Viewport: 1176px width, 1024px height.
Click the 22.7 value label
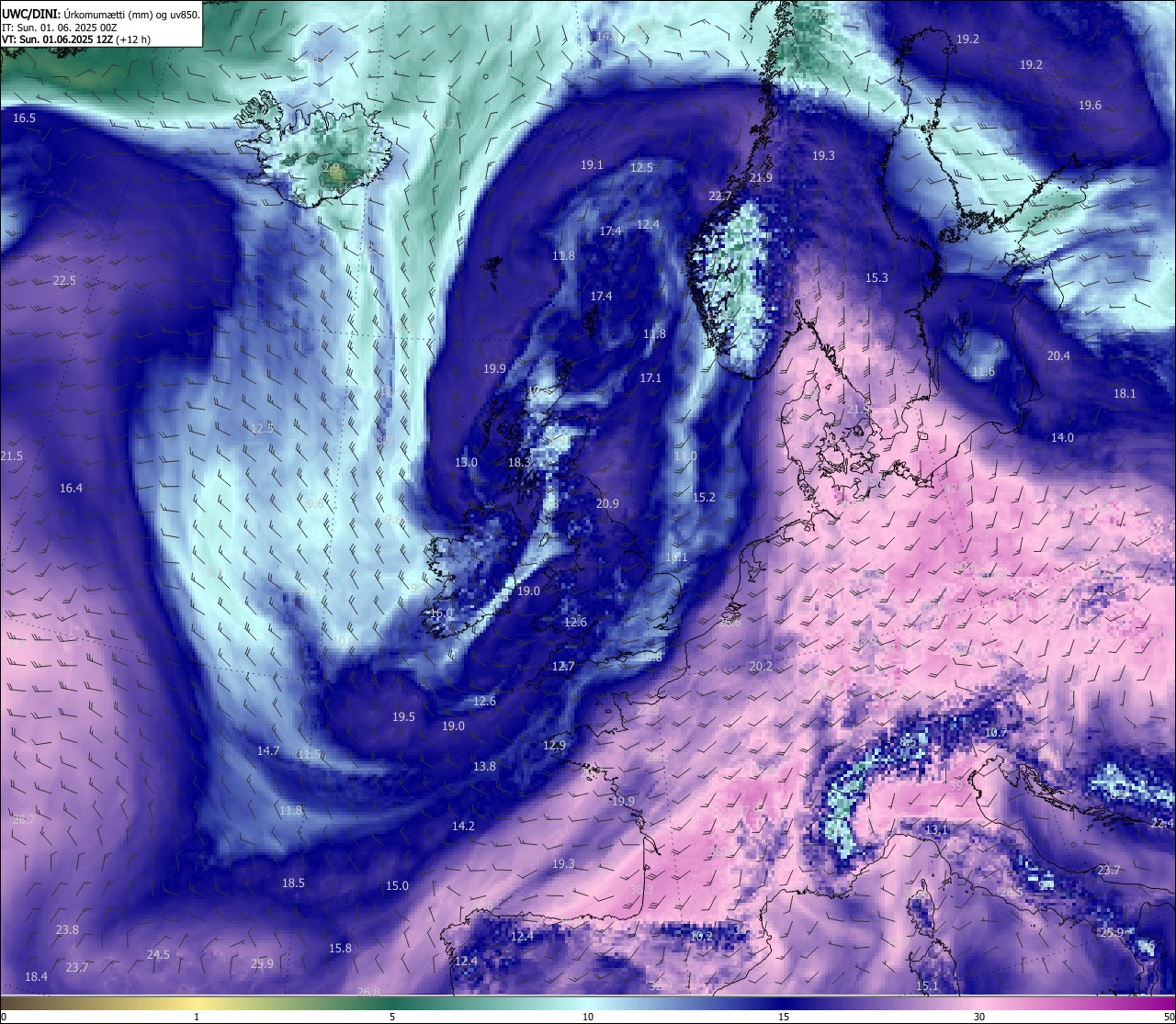click(720, 197)
